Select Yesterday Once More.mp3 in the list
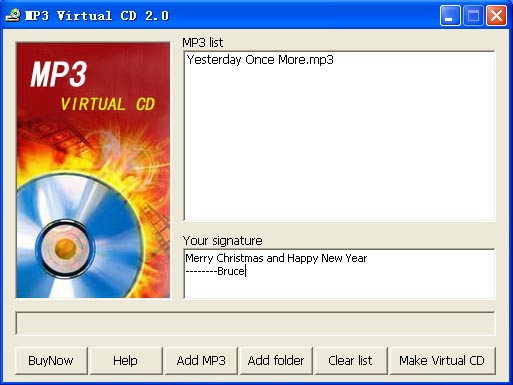This screenshot has height=385, width=513. (x=260, y=60)
